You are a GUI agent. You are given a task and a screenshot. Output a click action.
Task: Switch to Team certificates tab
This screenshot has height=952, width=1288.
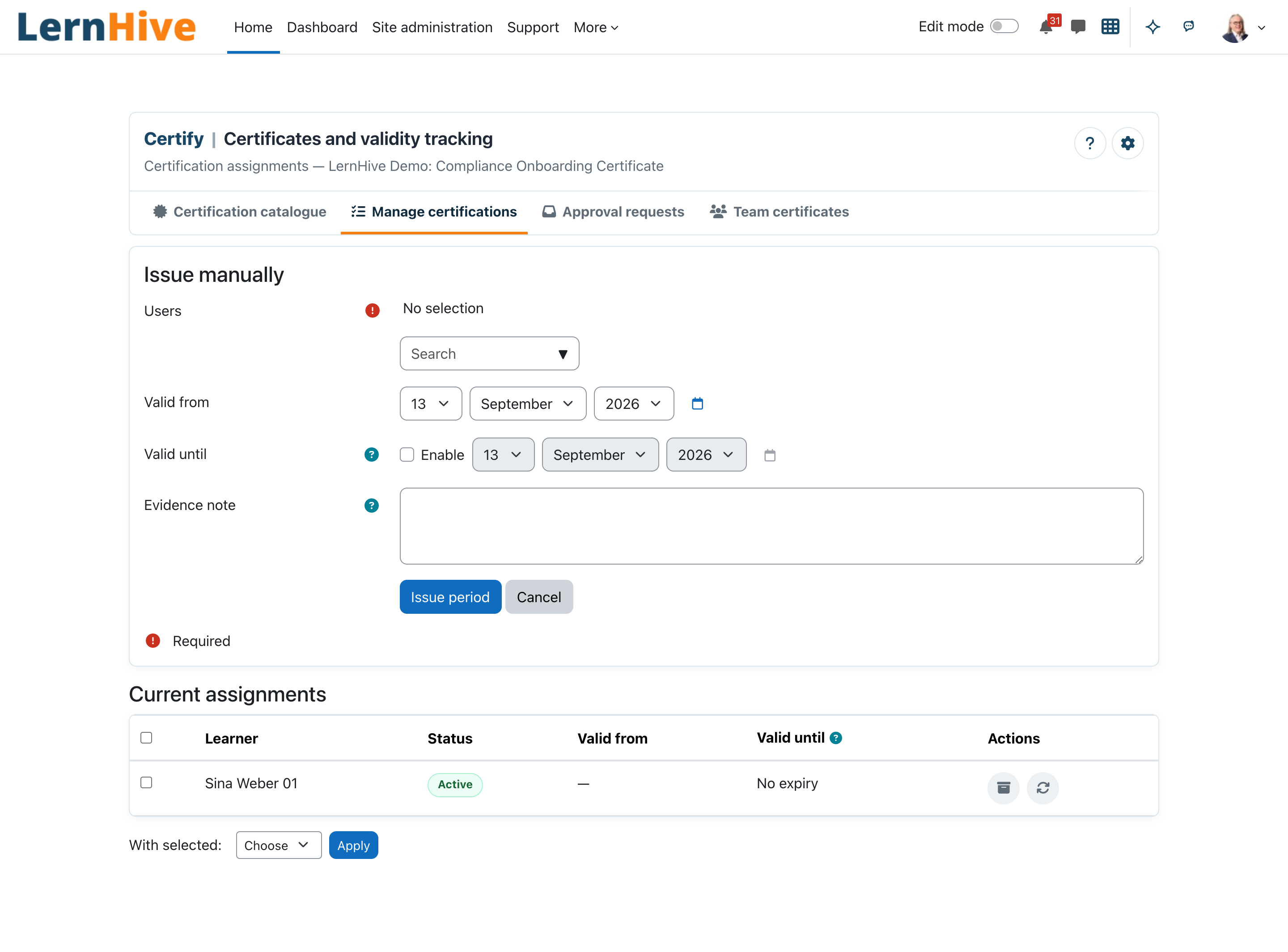[x=779, y=212]
